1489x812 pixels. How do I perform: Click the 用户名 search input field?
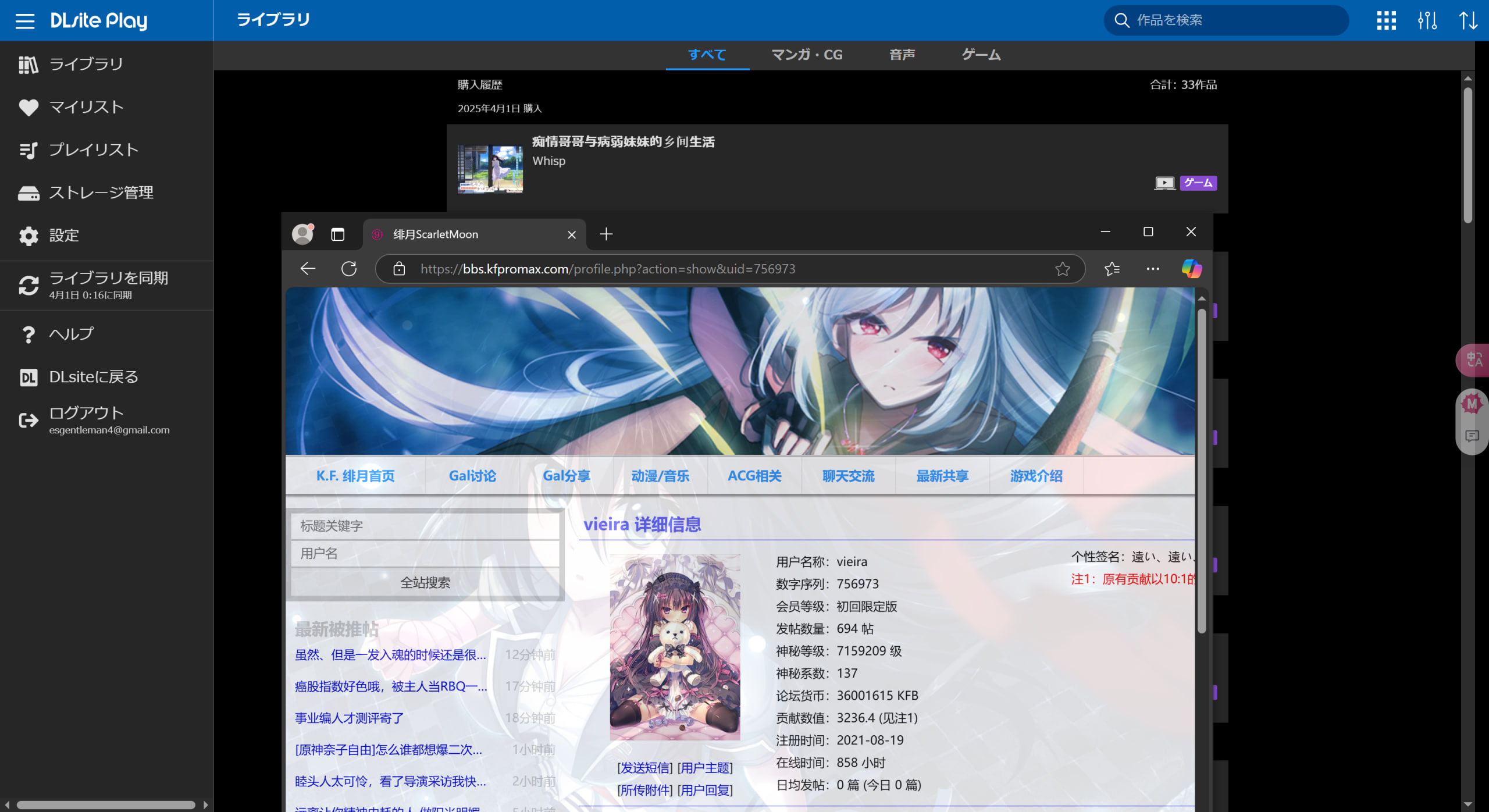point(425,553)
